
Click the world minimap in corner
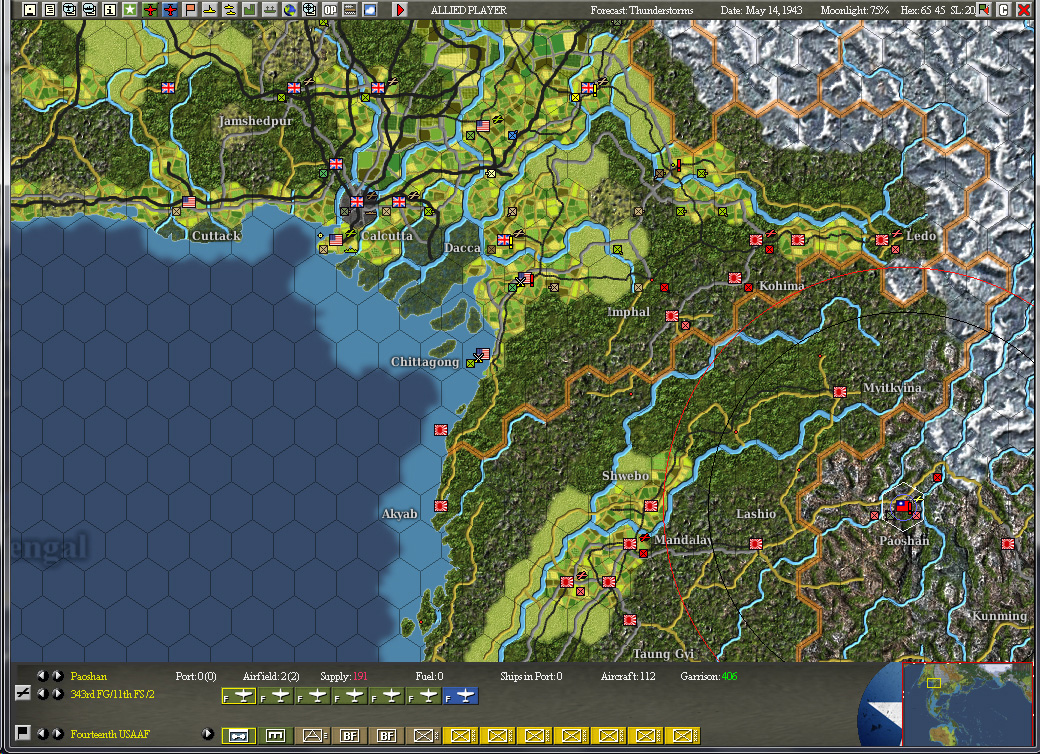(x=967, y=705)
